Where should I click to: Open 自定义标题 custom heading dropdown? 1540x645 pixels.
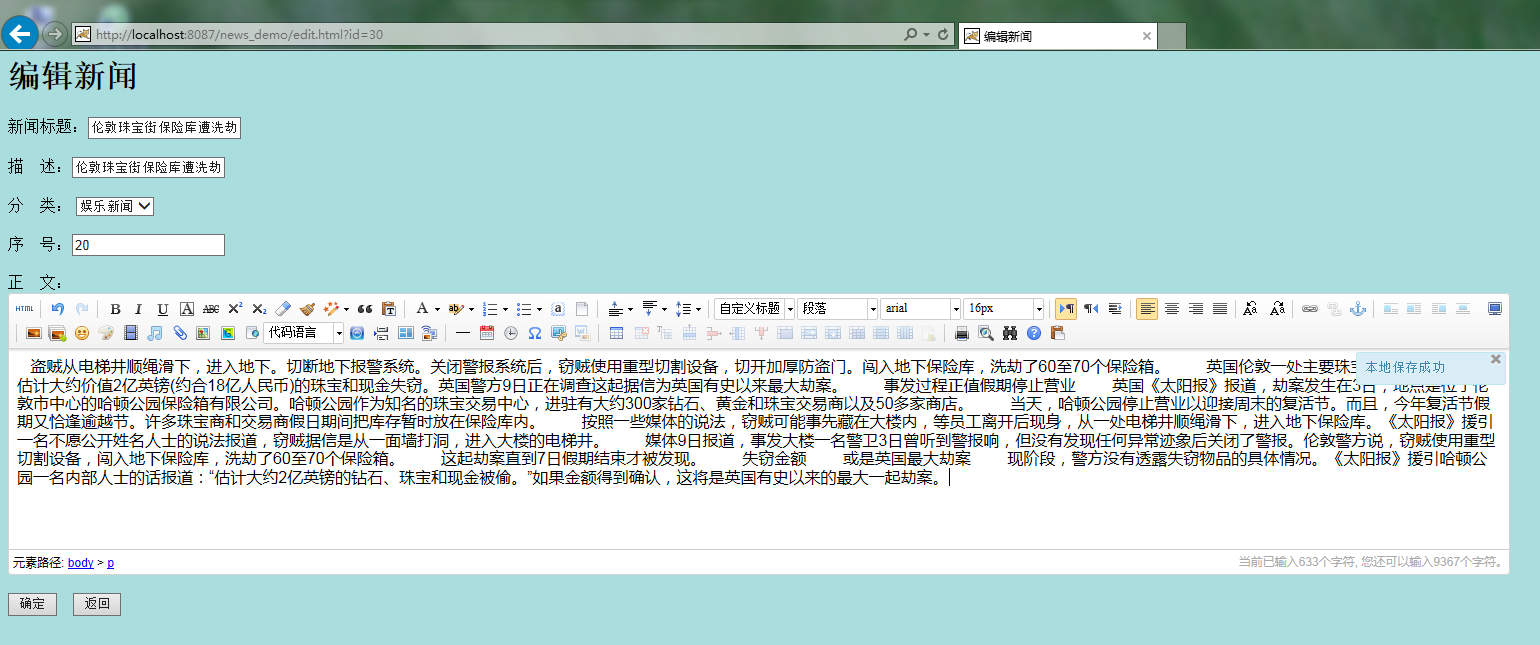(x=755, y=309)
